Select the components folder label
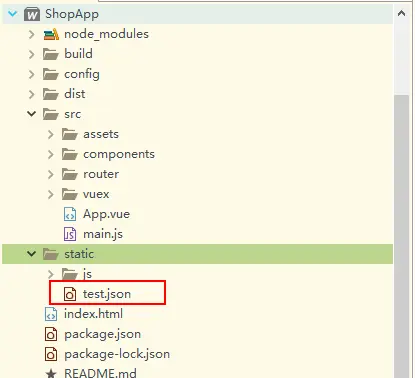 pos(119,154)
